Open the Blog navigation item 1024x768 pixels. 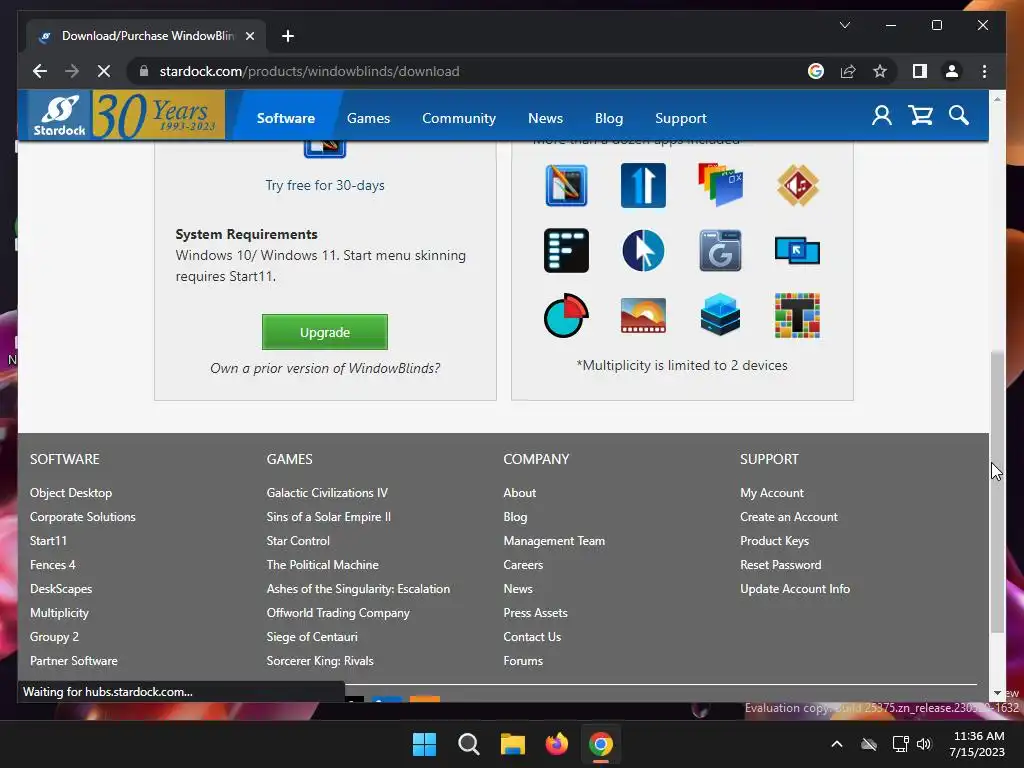click(x=609, y=118)
